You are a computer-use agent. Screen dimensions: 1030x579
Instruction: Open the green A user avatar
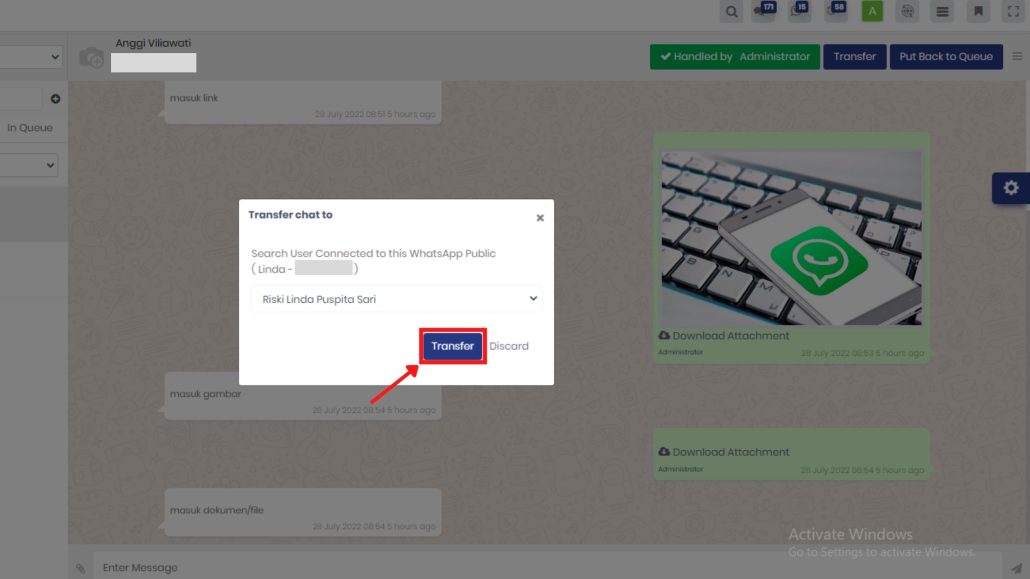[872, 11]
